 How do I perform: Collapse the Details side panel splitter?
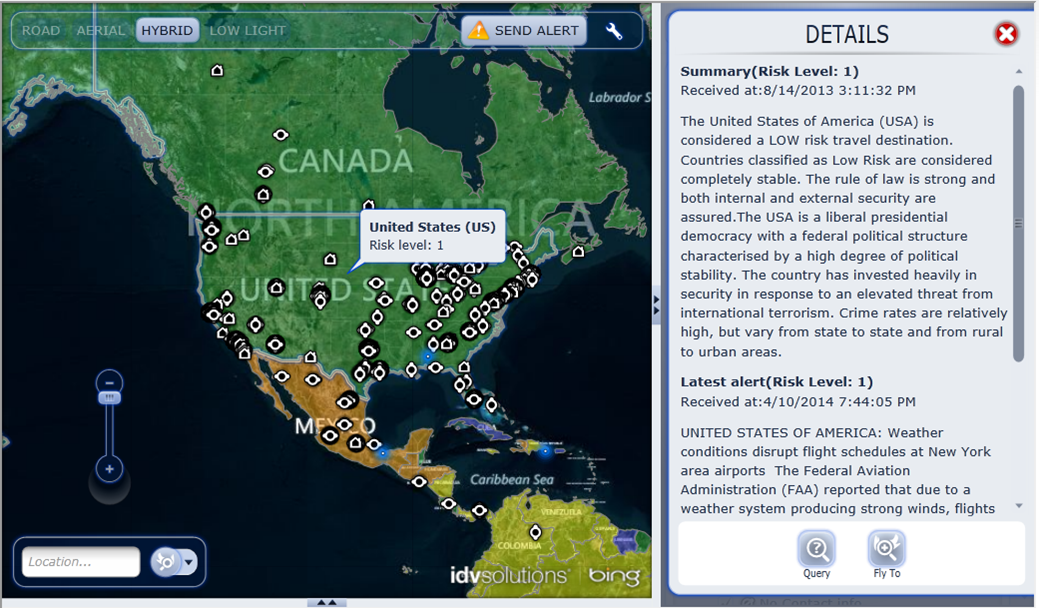(x=656, y=304)
